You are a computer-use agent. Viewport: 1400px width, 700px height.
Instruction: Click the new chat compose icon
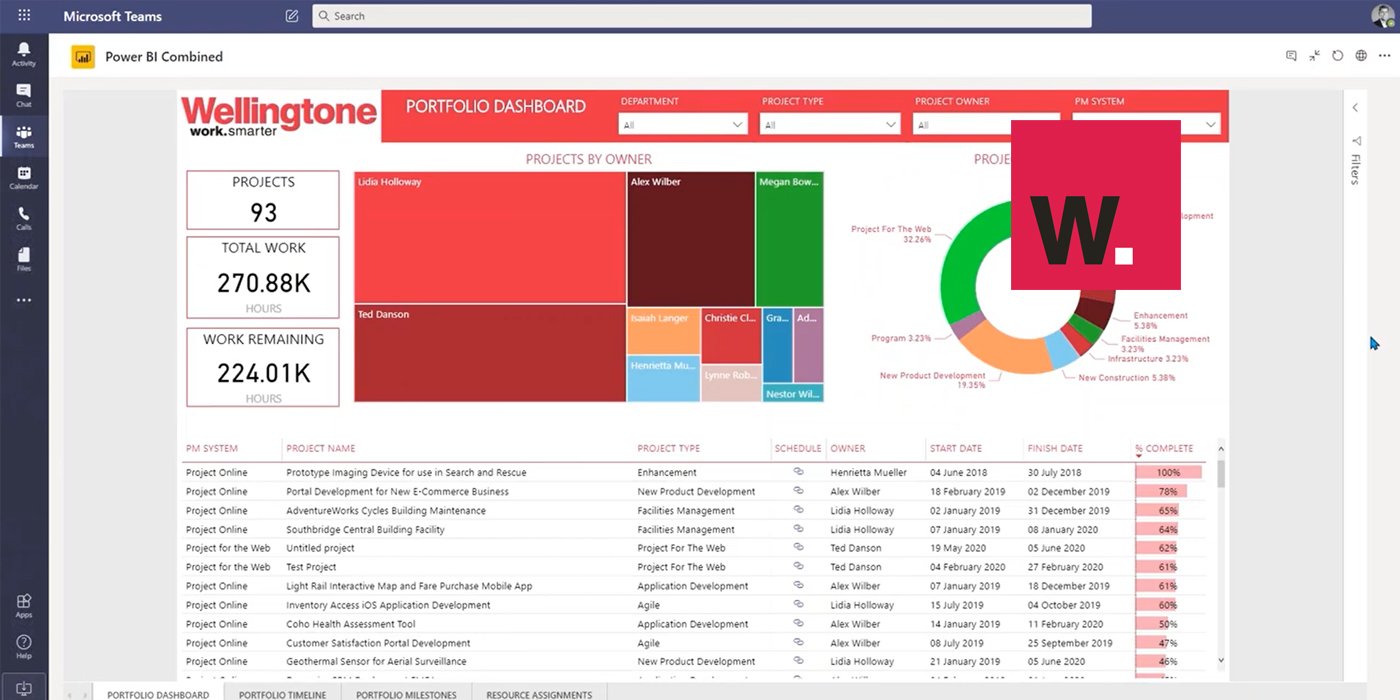[292, 16]
